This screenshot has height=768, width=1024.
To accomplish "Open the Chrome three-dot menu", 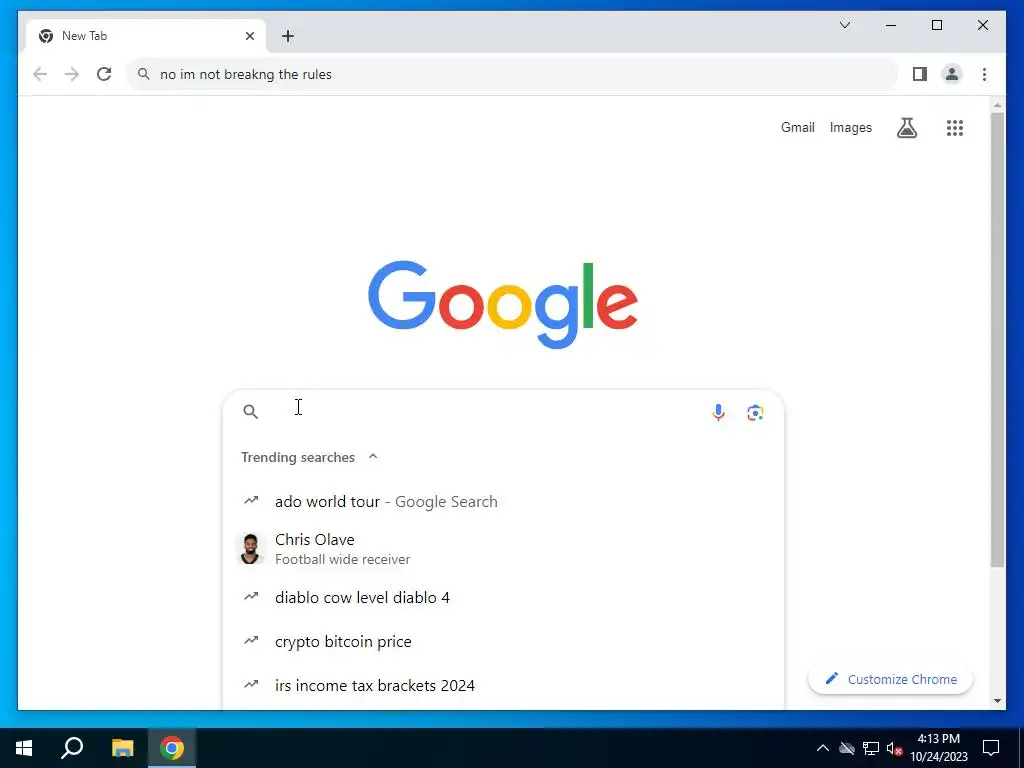I will (984, 74).
